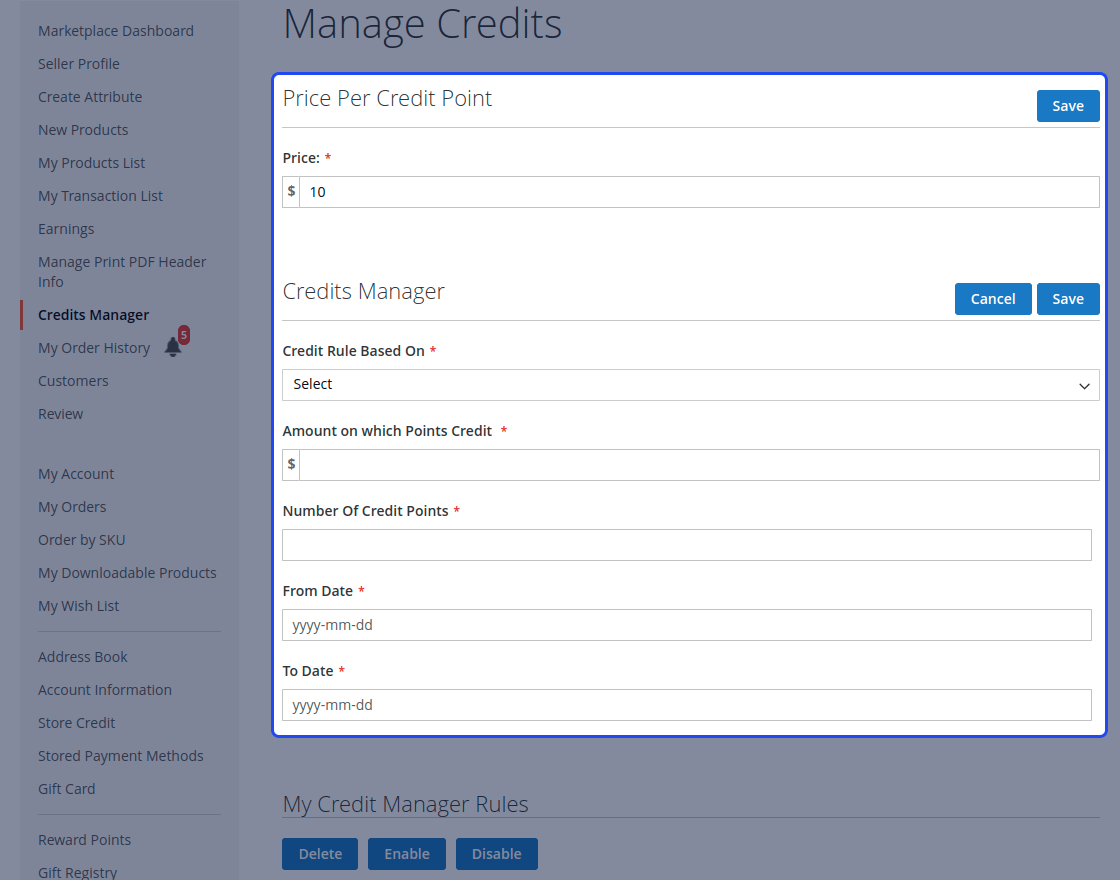1120x880 pixels.
Task: Select Credits Manager in sidebar
Action: [x=94, y=315]
